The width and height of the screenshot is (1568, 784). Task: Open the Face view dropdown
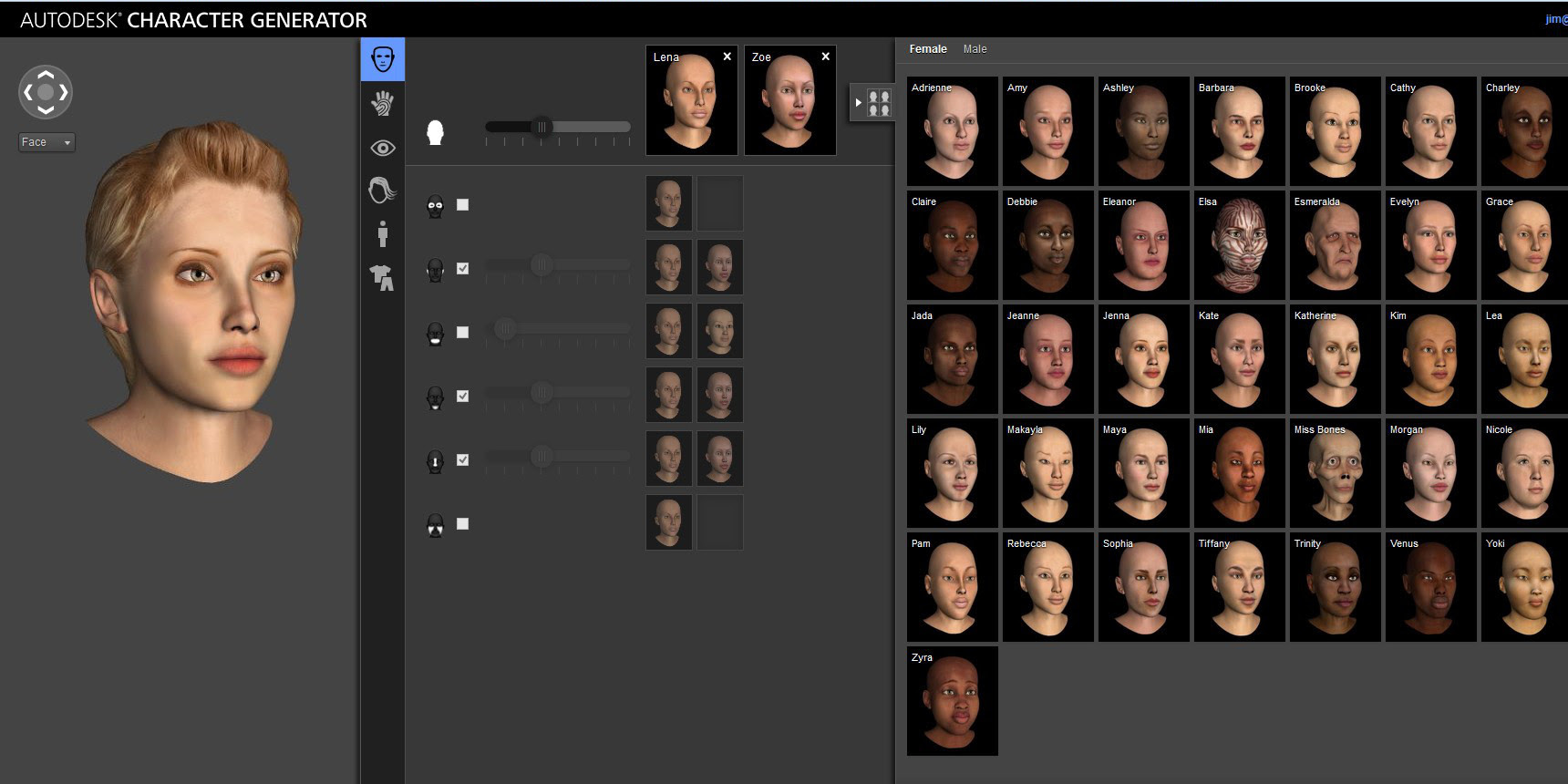coord(46,142)
